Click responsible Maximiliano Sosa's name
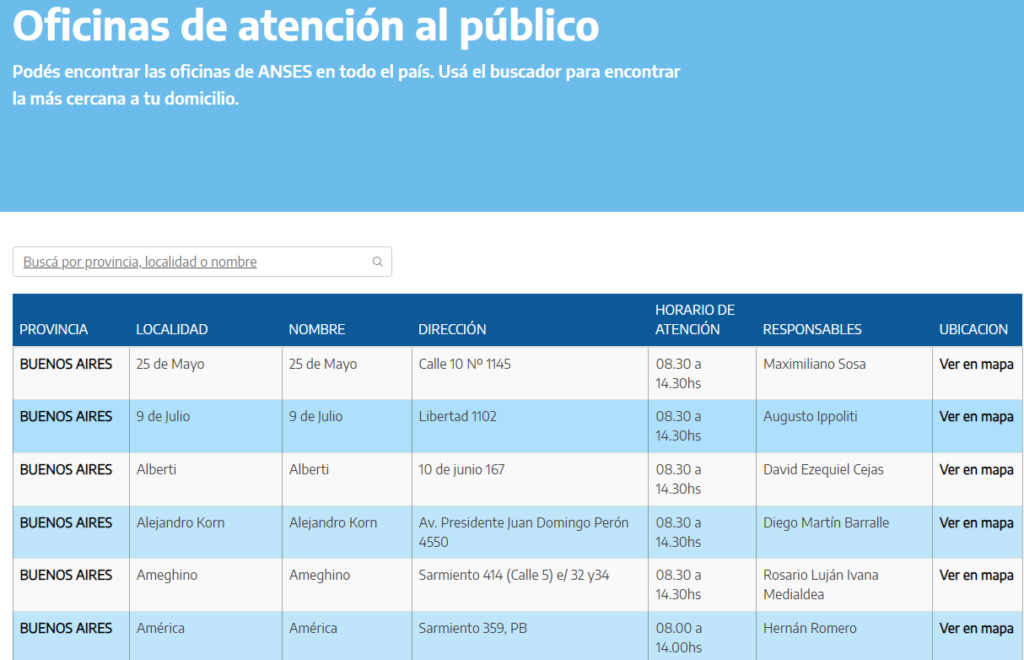 click(815, 363)
